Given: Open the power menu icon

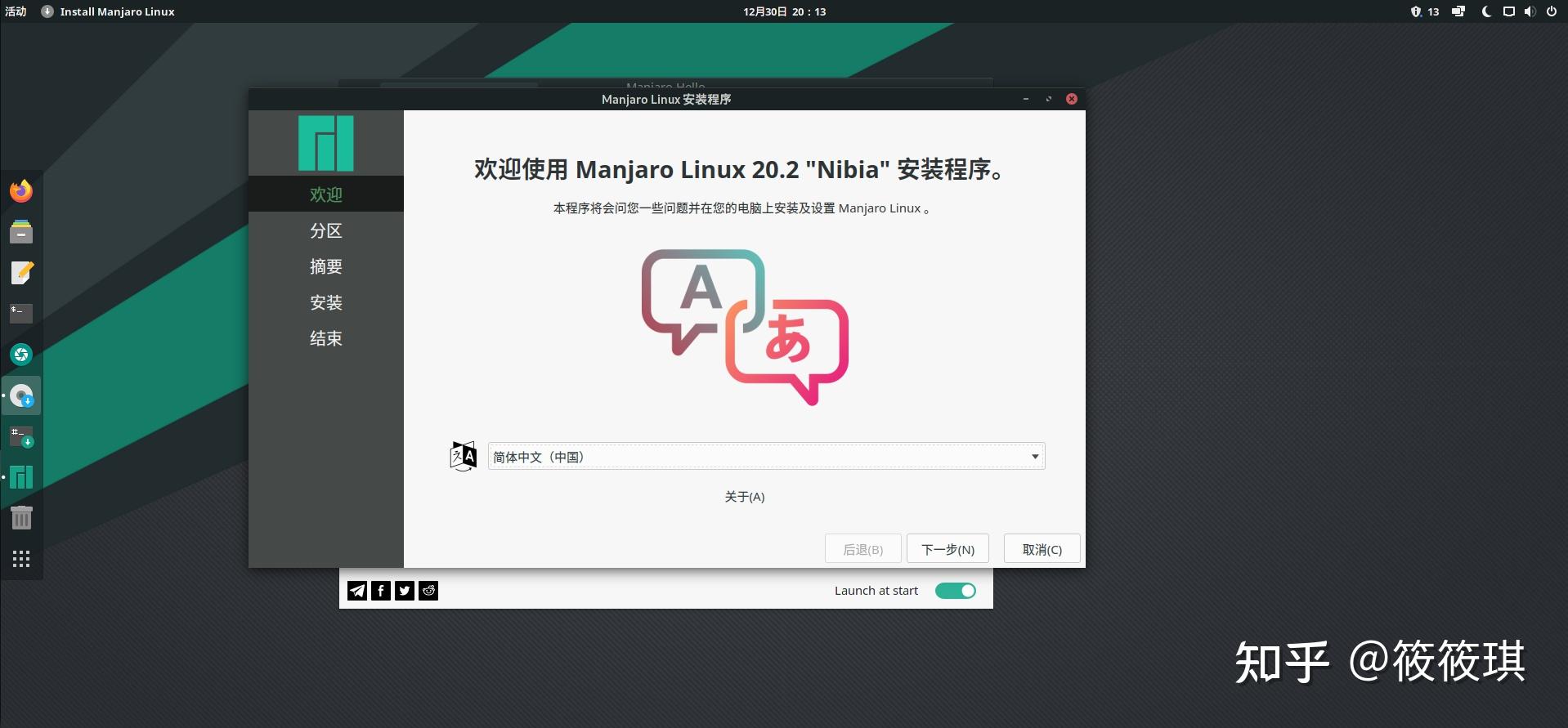Looking at the screenshot, I should 1552,11.
